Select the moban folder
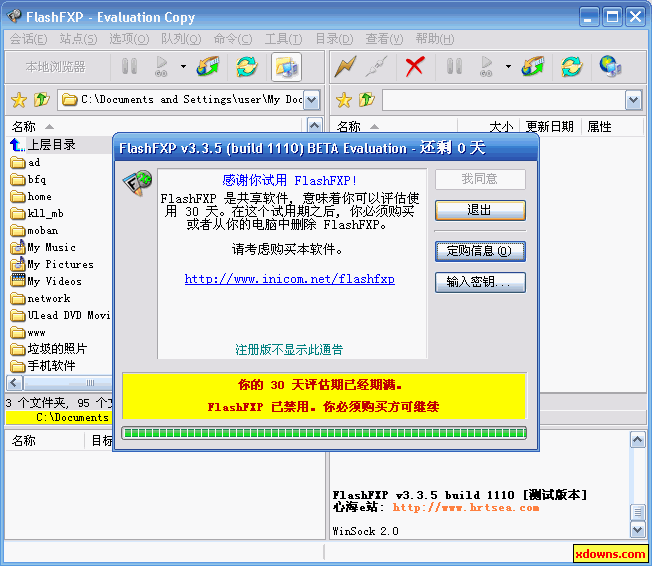 pos(34,230)
